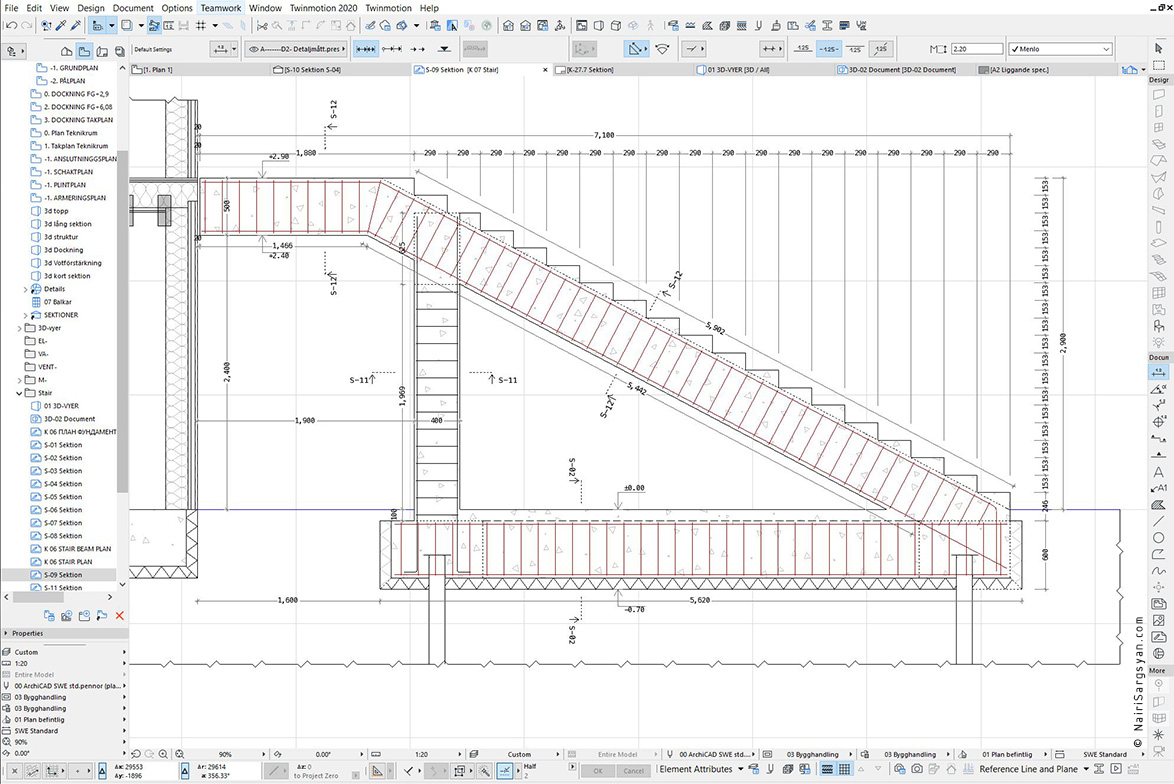Select K 06 STAIR BEAM PLAN in Navigator
The height and width of the screenshot is (784, 1174).
[77, 549]
